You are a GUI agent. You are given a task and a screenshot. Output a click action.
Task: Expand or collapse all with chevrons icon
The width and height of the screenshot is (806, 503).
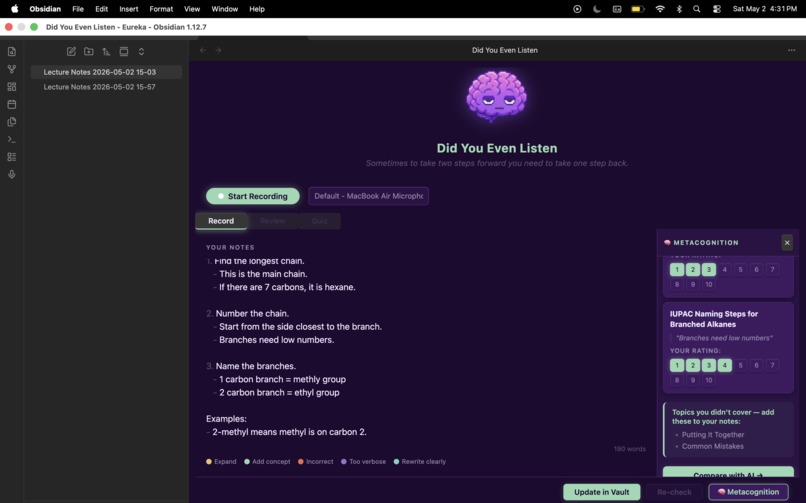[141, 51]
